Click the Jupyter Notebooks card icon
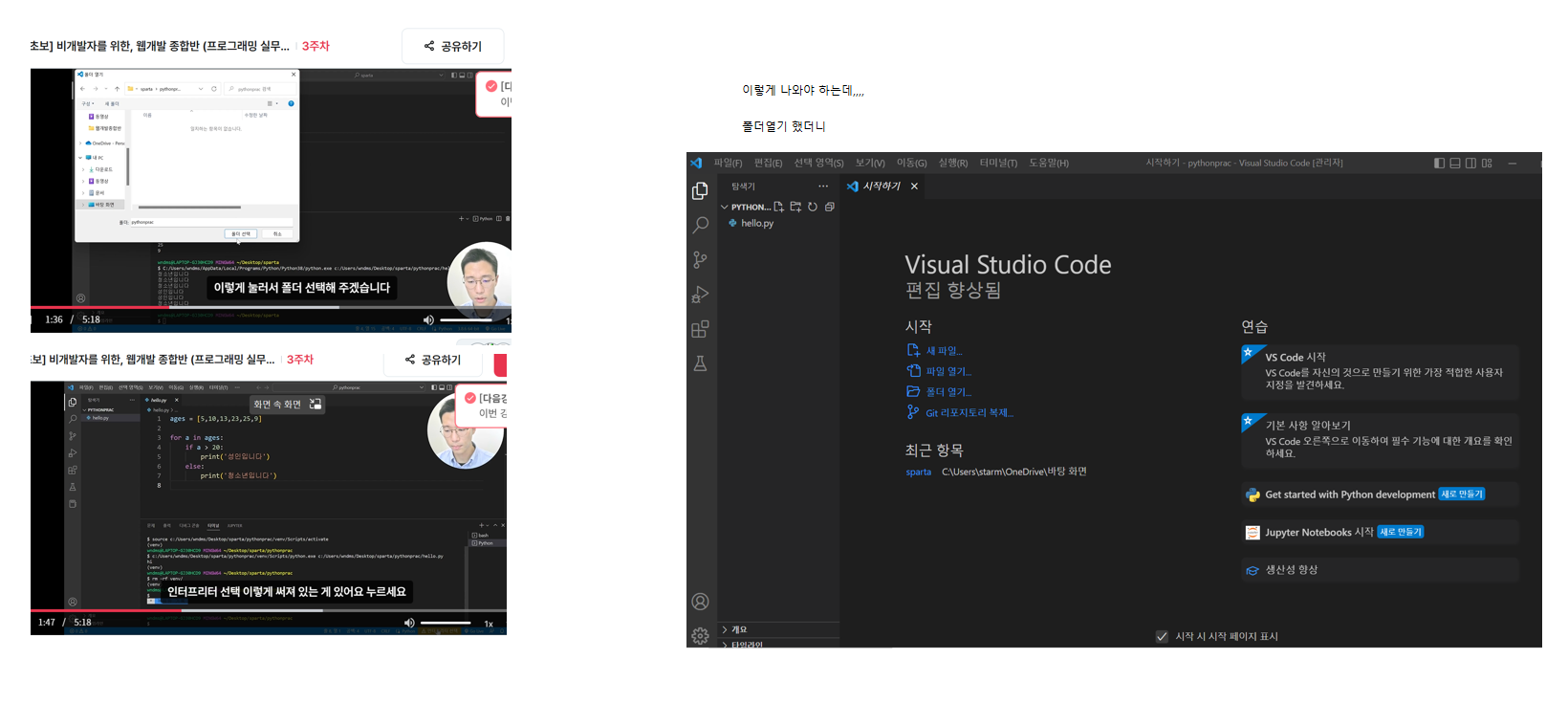Image resolution: width=1568 pixels, height=703 pixels. (x=1252, y=532)
